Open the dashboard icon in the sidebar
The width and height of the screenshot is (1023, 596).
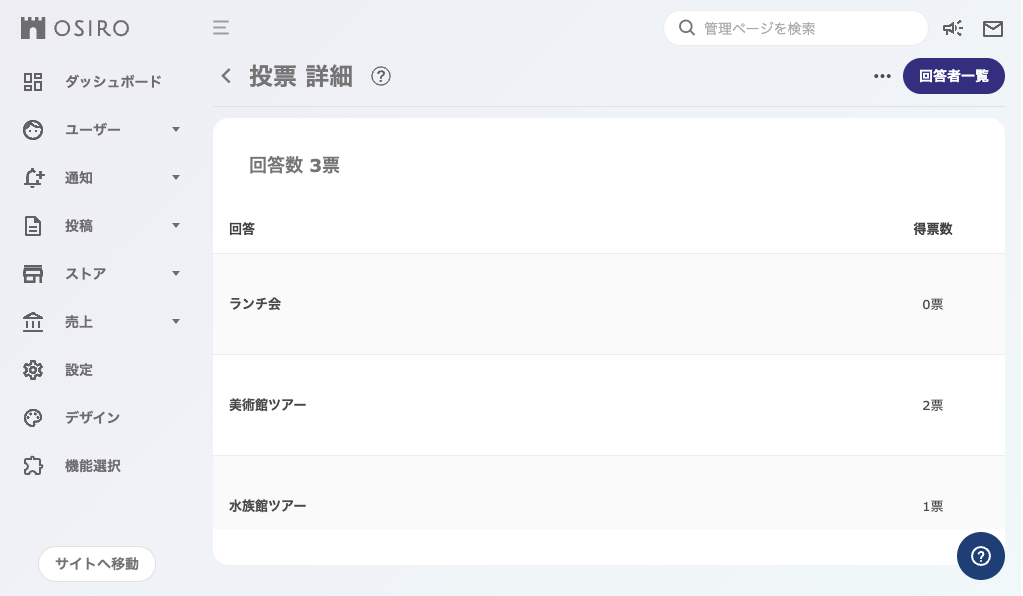pyautogui.click(x=33, y=81)
